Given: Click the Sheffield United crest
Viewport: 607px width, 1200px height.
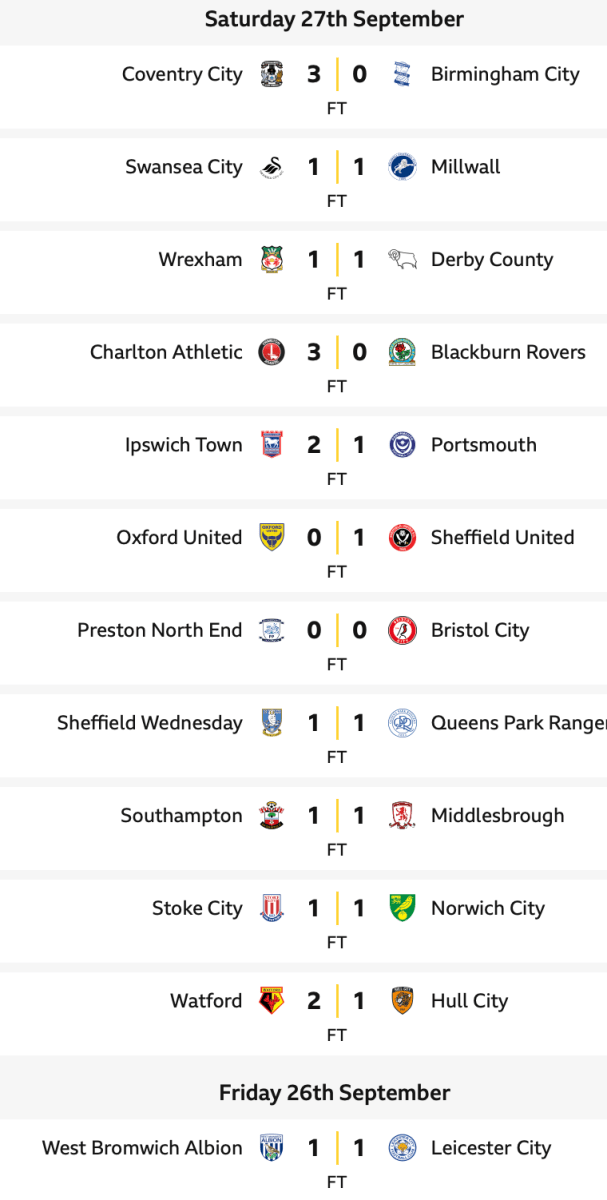Looking at the screenshot, I should point(402,538).
